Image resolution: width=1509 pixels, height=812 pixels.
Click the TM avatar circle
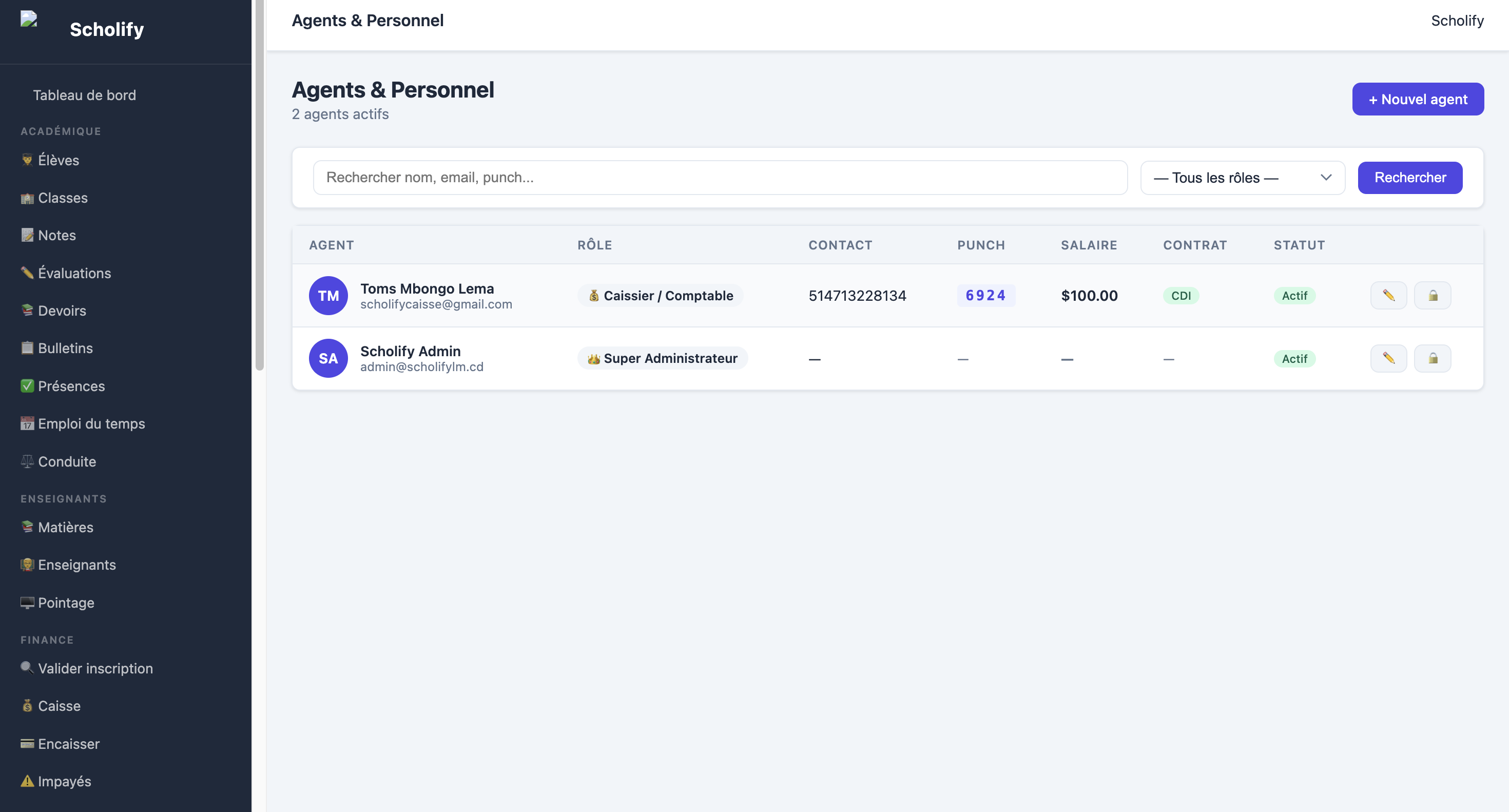pos(328,295)
